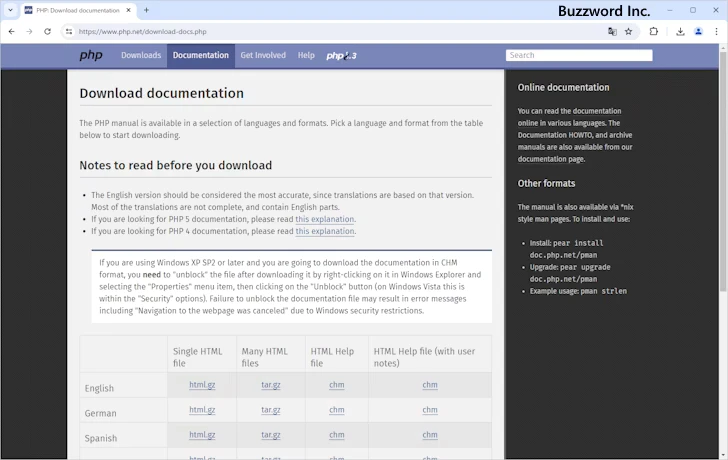This screenshot has height=460, width=728.
Task: Open the Downloads menu item
Action: pyautogui.click(x=141, y=55)
